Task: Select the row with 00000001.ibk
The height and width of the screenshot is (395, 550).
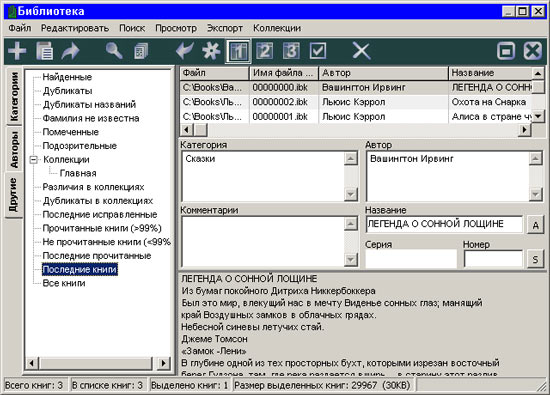Action: click(356, 116)
